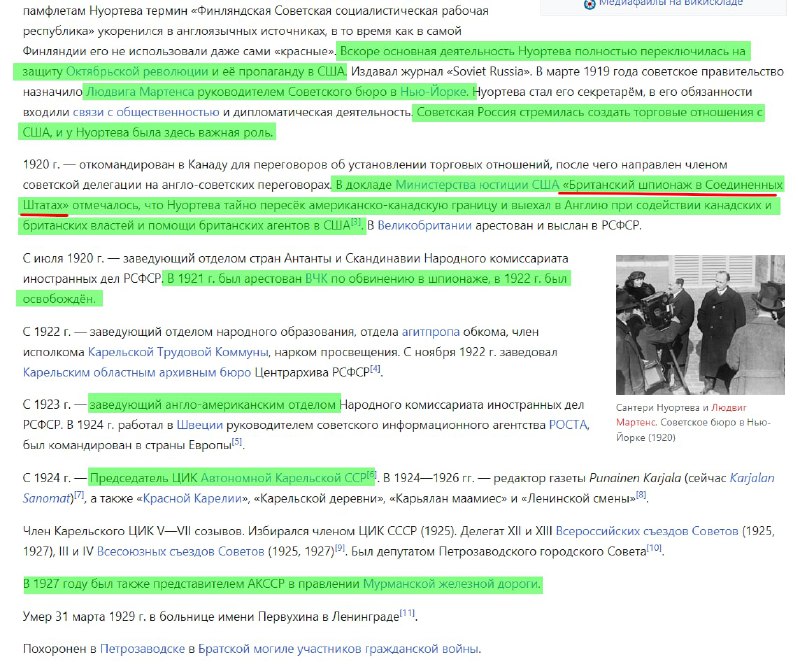Click the text 'С июля 1920 г.'
Viewport: 800px width, 669px height.
63,259
